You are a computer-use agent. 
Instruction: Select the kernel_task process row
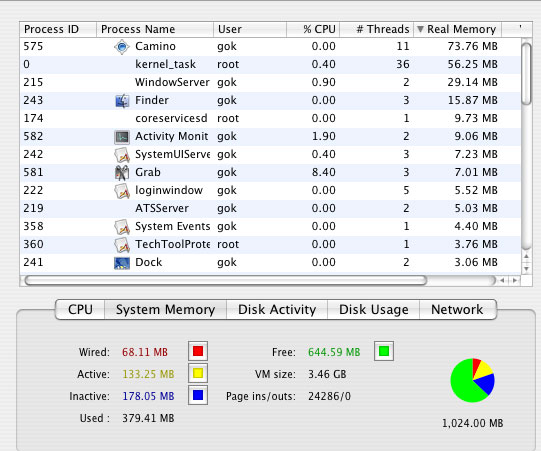[x=270, y=65]
